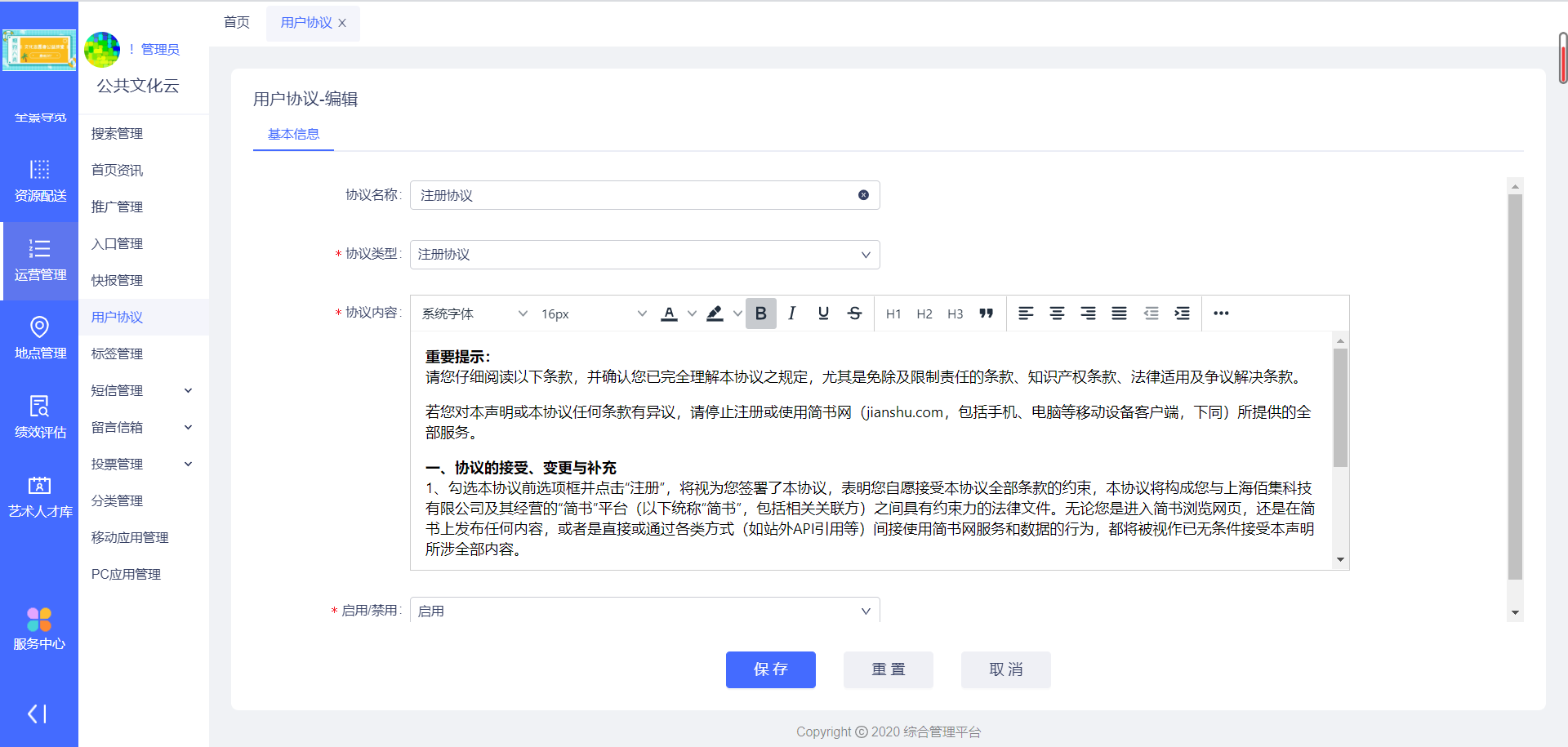Open the 系统字体 font family dropdown
This screenshot has height=747, width=1568.
474,313
